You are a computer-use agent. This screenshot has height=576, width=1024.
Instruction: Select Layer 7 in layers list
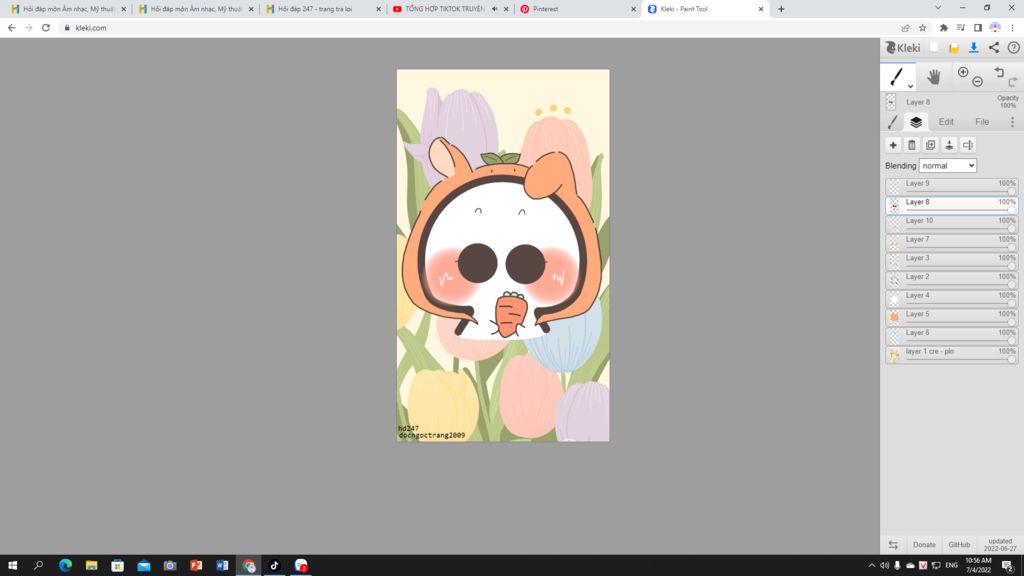pos(952,242)
